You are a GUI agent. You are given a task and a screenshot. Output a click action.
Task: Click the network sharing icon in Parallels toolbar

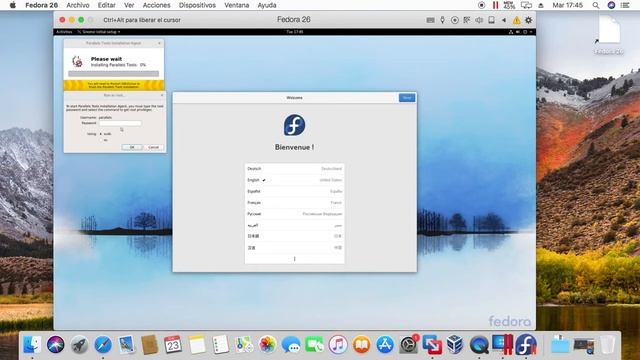click(x=467, y=20)
